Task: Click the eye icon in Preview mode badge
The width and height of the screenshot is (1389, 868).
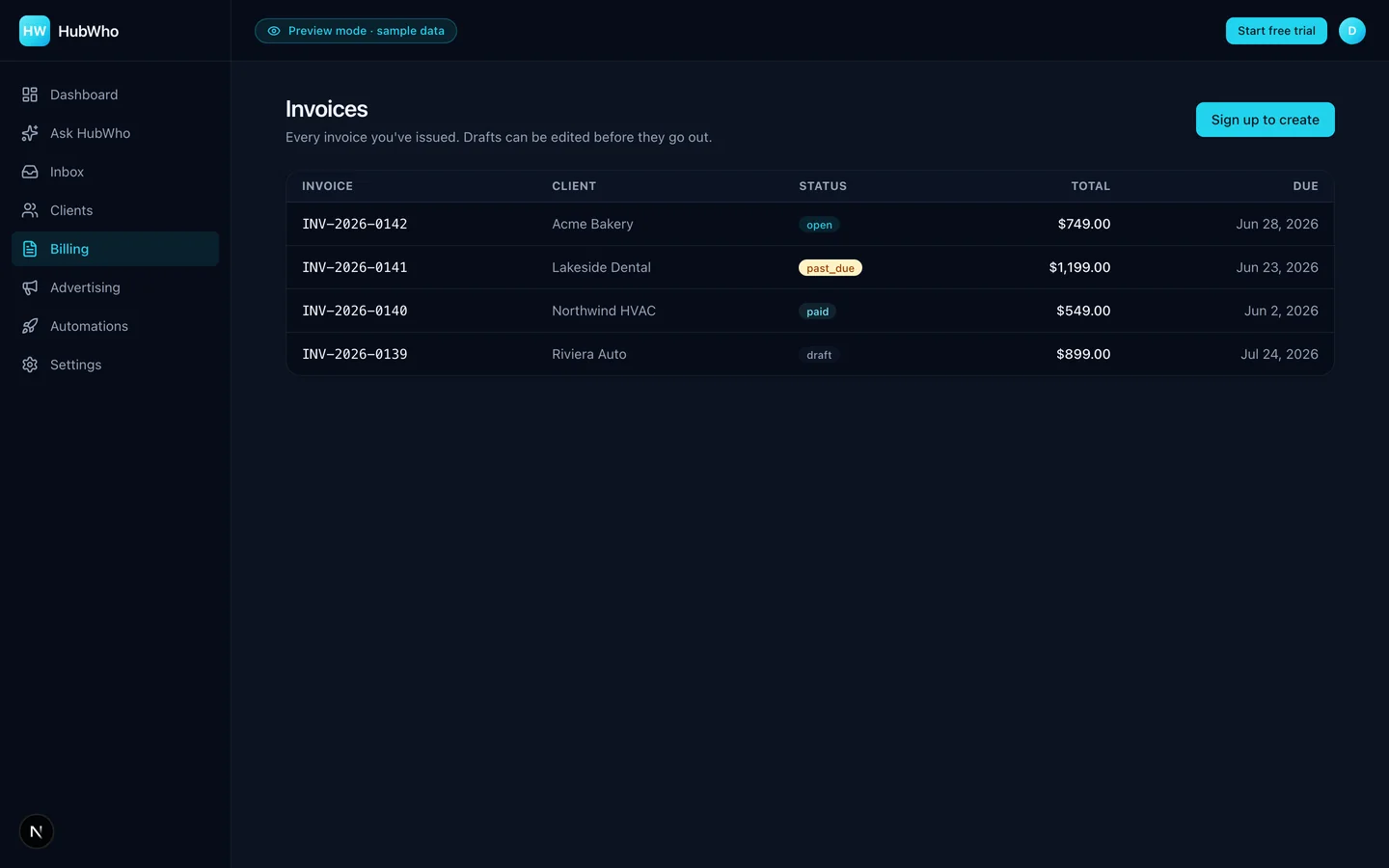Action: click(274, 31)
